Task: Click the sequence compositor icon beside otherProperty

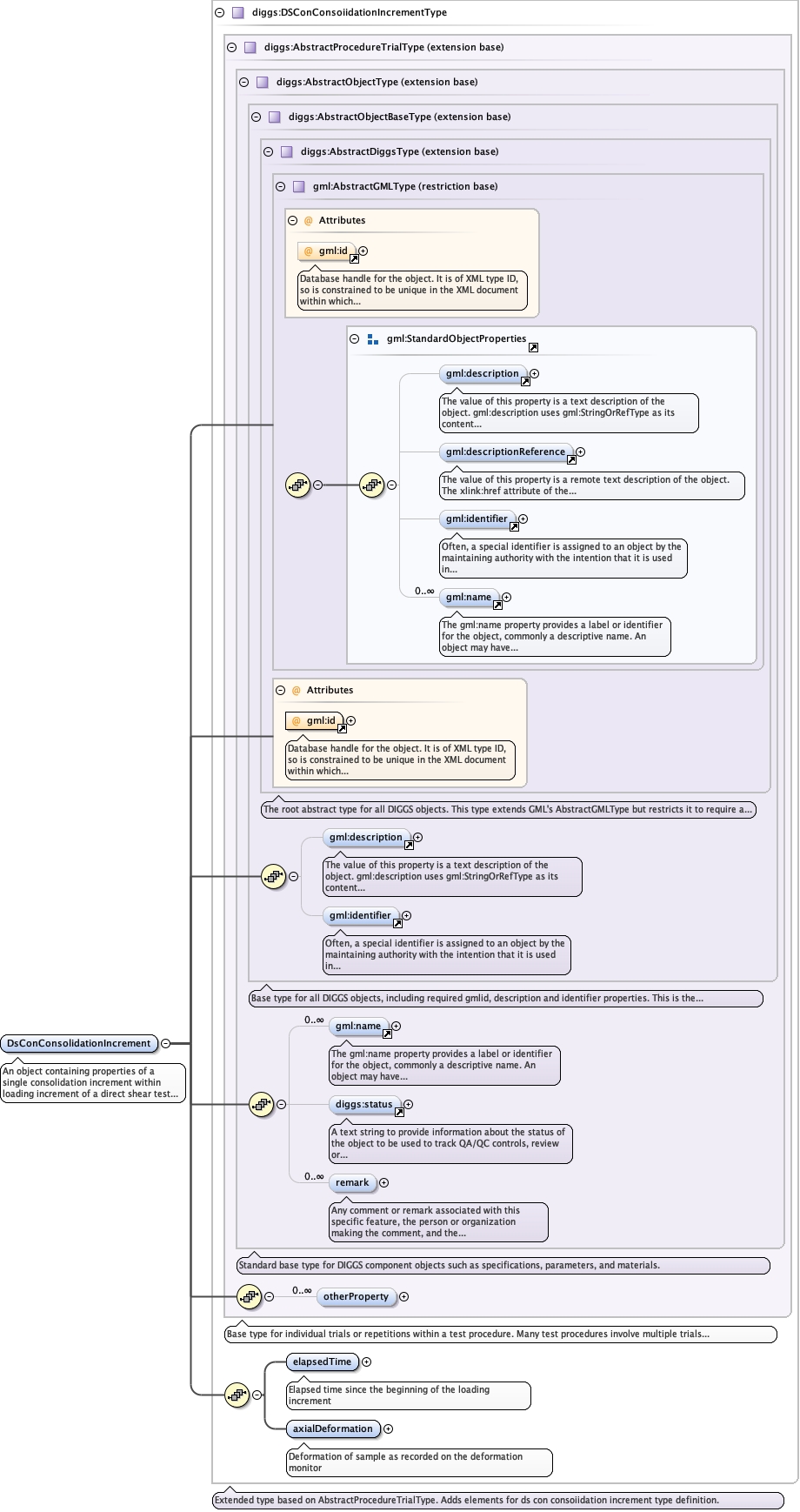Action: (249, 1296)
